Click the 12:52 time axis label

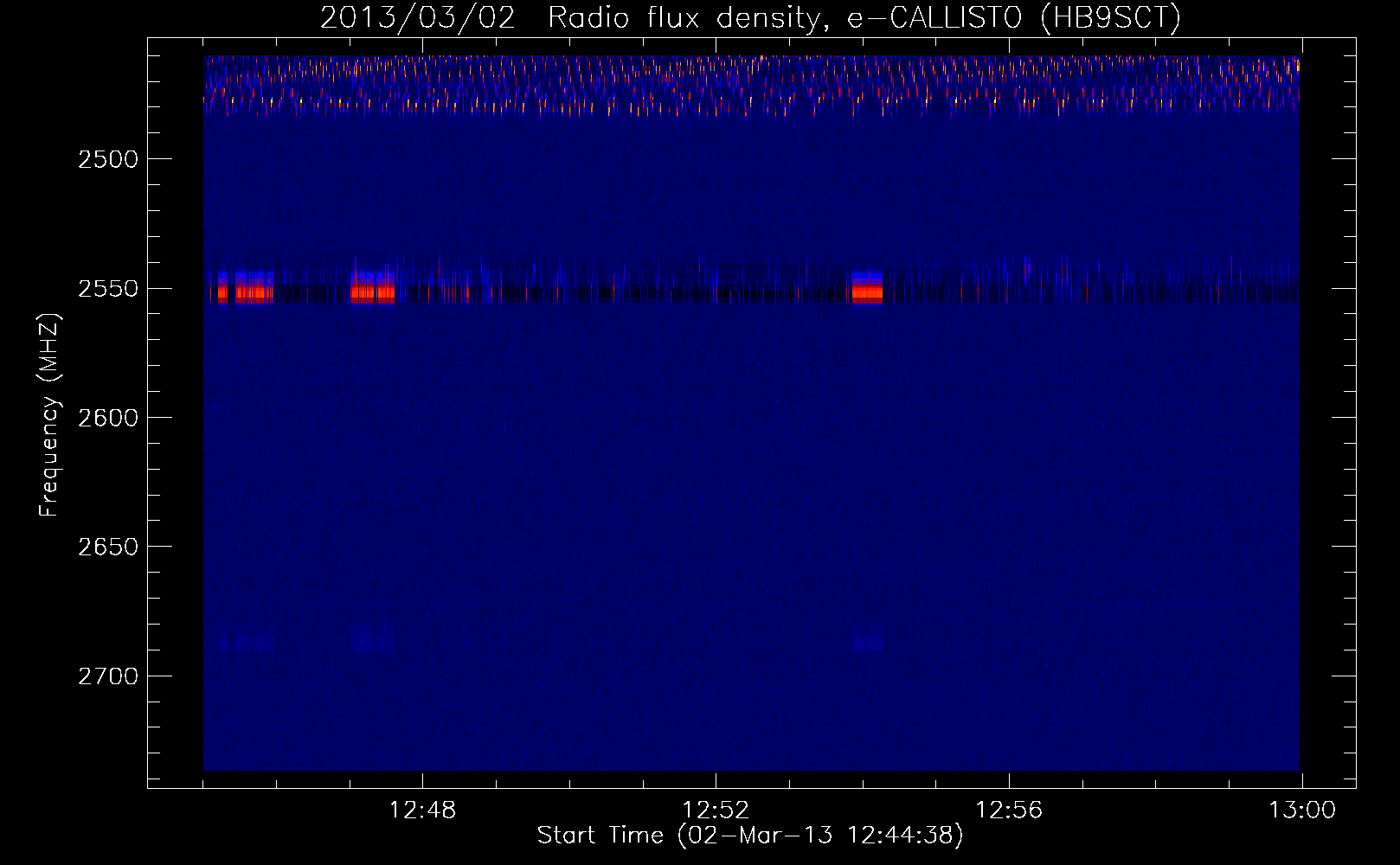tap(716, 811)
